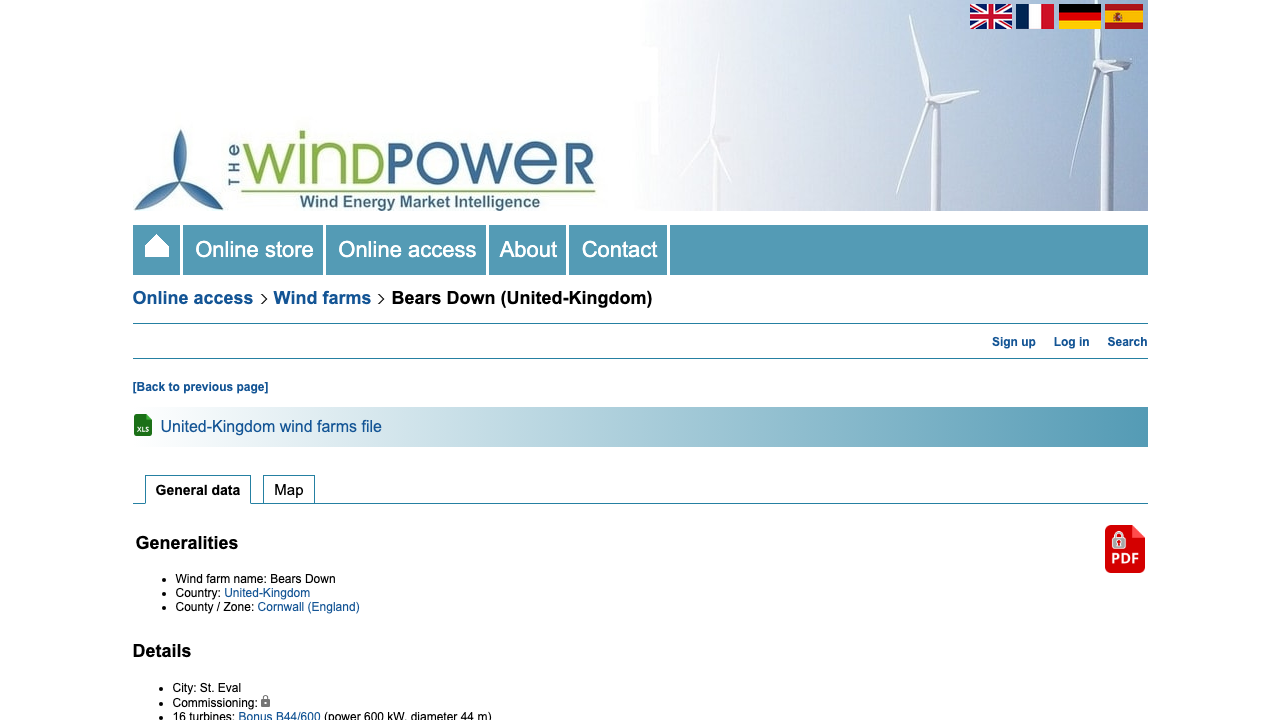
Task: Click Back to previous page
Action: coord(200,386)
